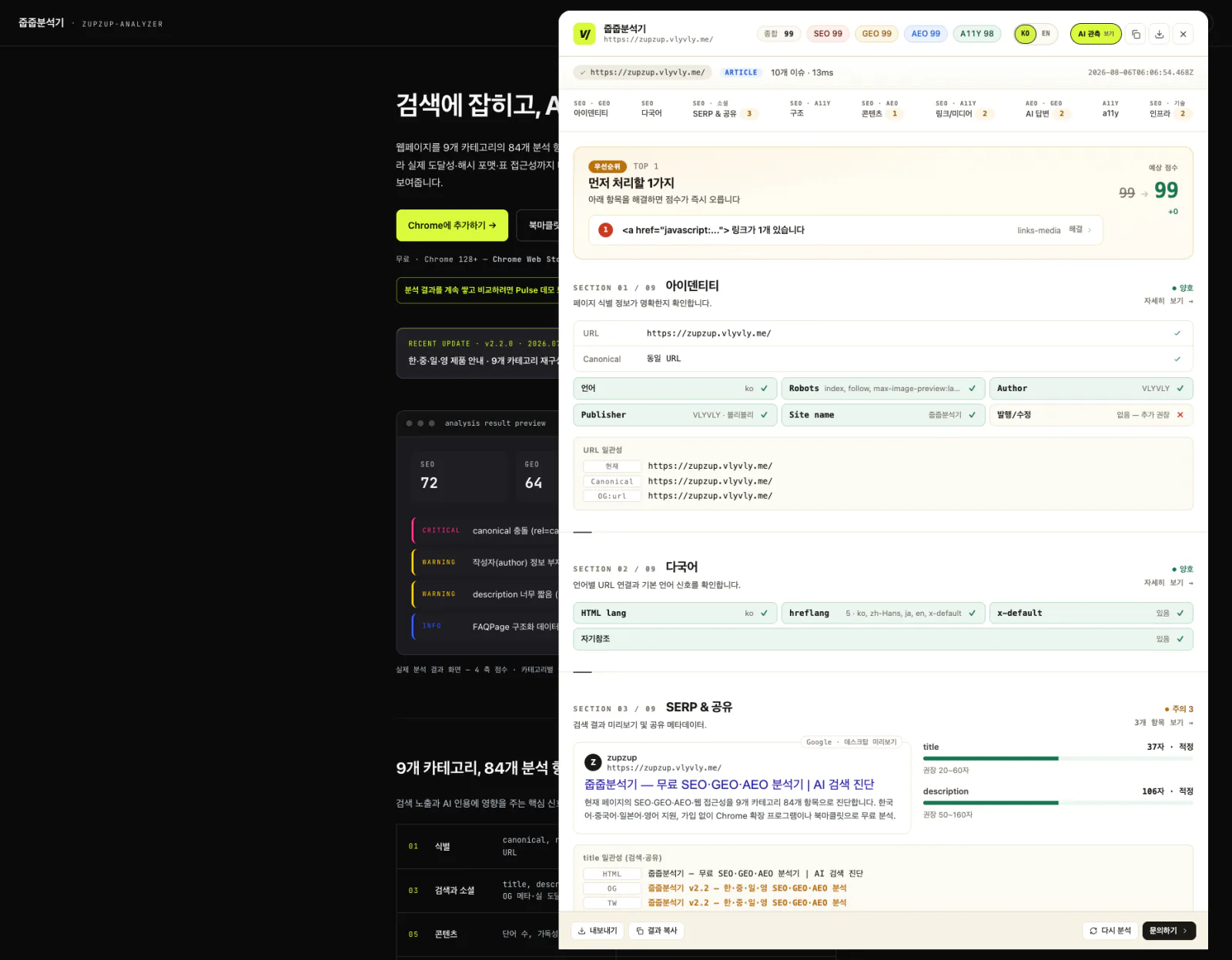This screenshot has height=960, width=1232.
Task: Click the 01 식별 table row
Action: pos(477,846)
